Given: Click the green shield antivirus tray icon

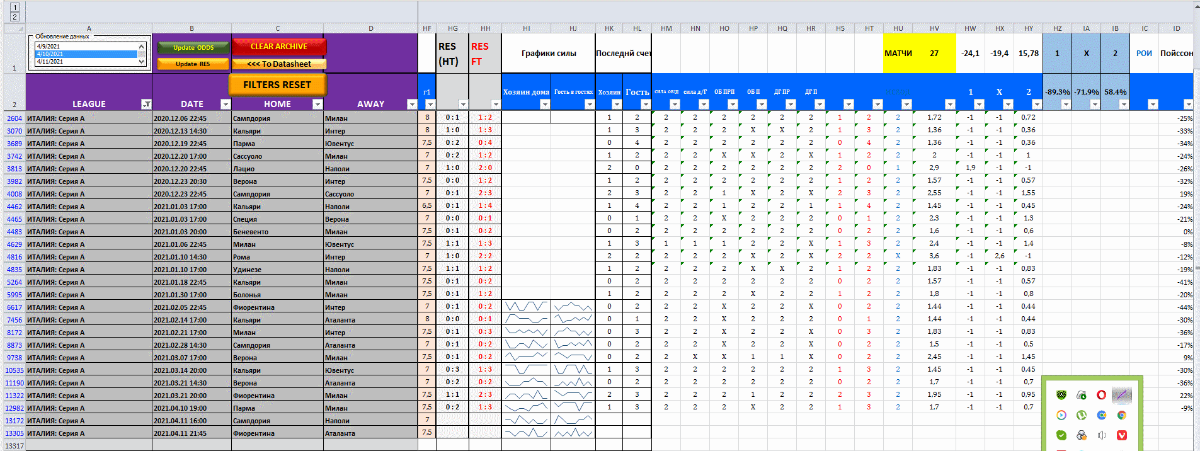Looking at the screenshot, I should click(x=1059, y=395).
